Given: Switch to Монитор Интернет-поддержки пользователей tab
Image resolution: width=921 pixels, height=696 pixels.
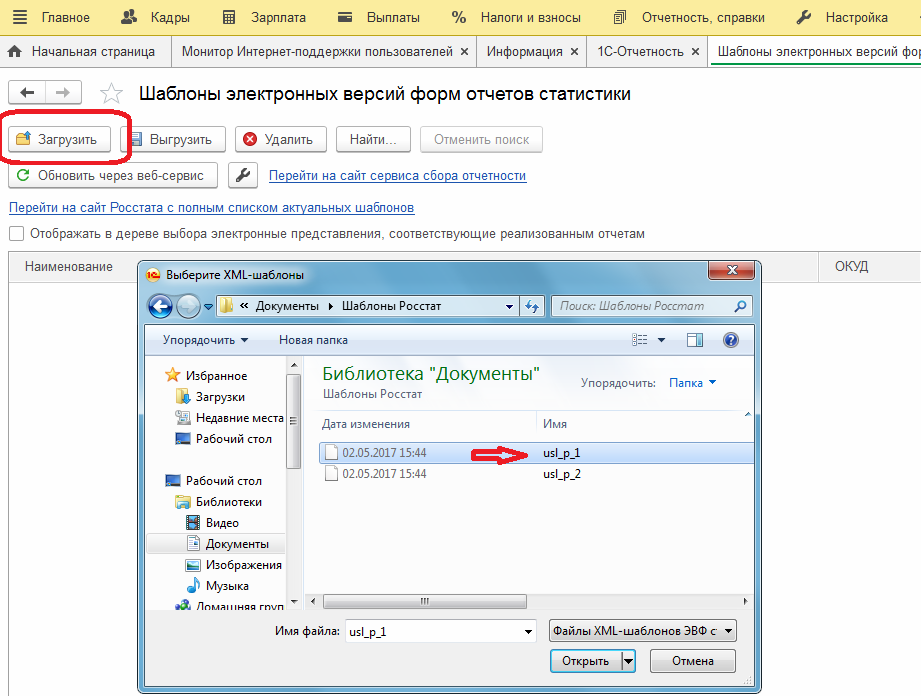Looking at the screenshot, I should tap(317, 52).
